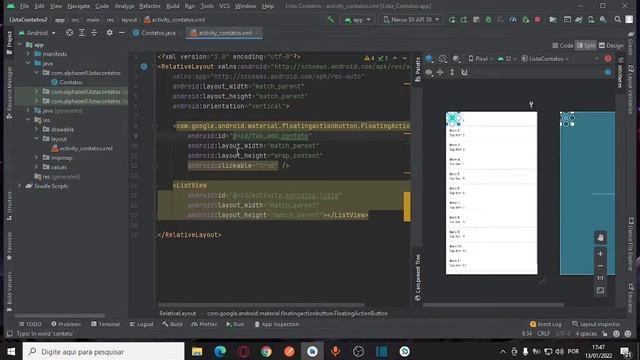The width and height of the screenshot is (640, 360).
Task: Click the Windows taskbar search box
Action: pyautogui.click(x=103, y=351)
